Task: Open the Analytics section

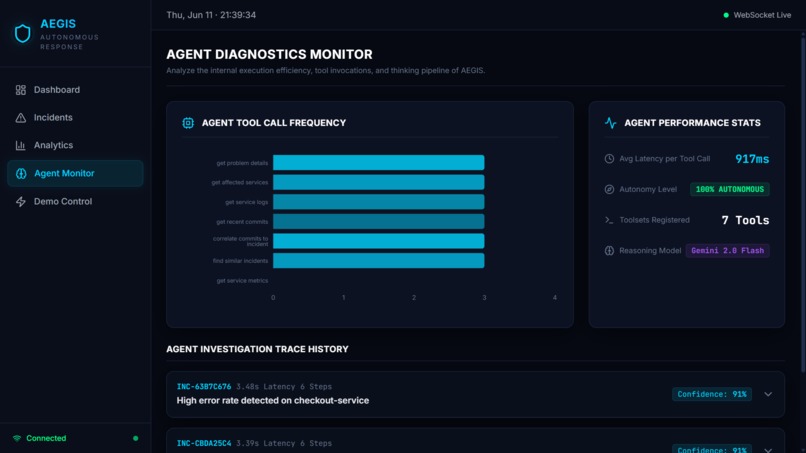Action: pos(75,146)
